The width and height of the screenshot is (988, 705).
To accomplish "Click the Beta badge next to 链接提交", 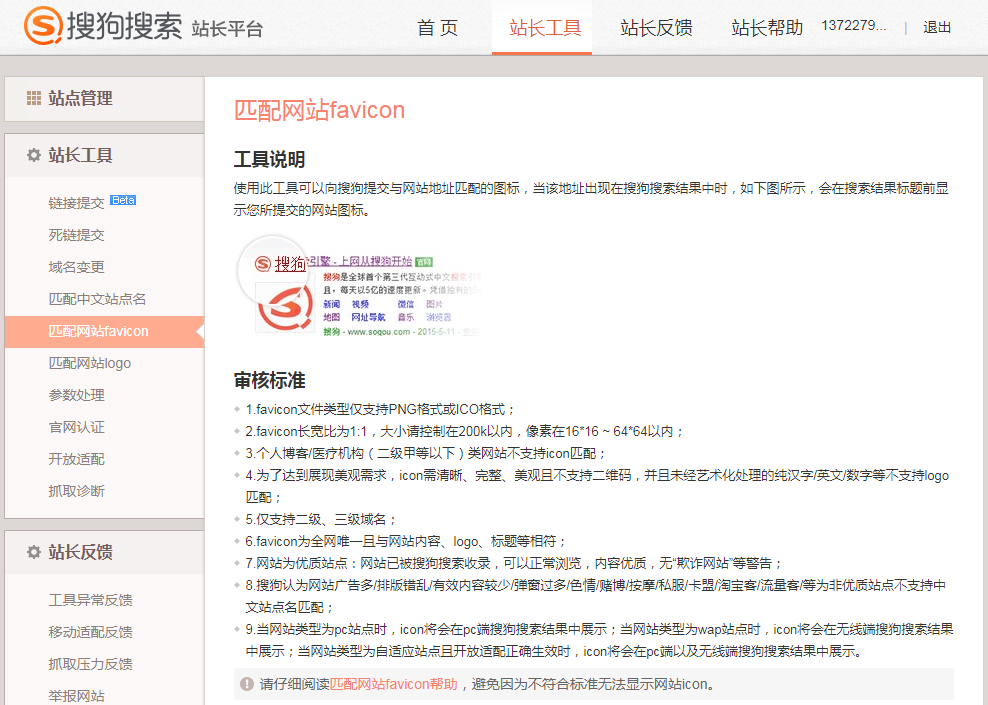I will coord(123,201).
